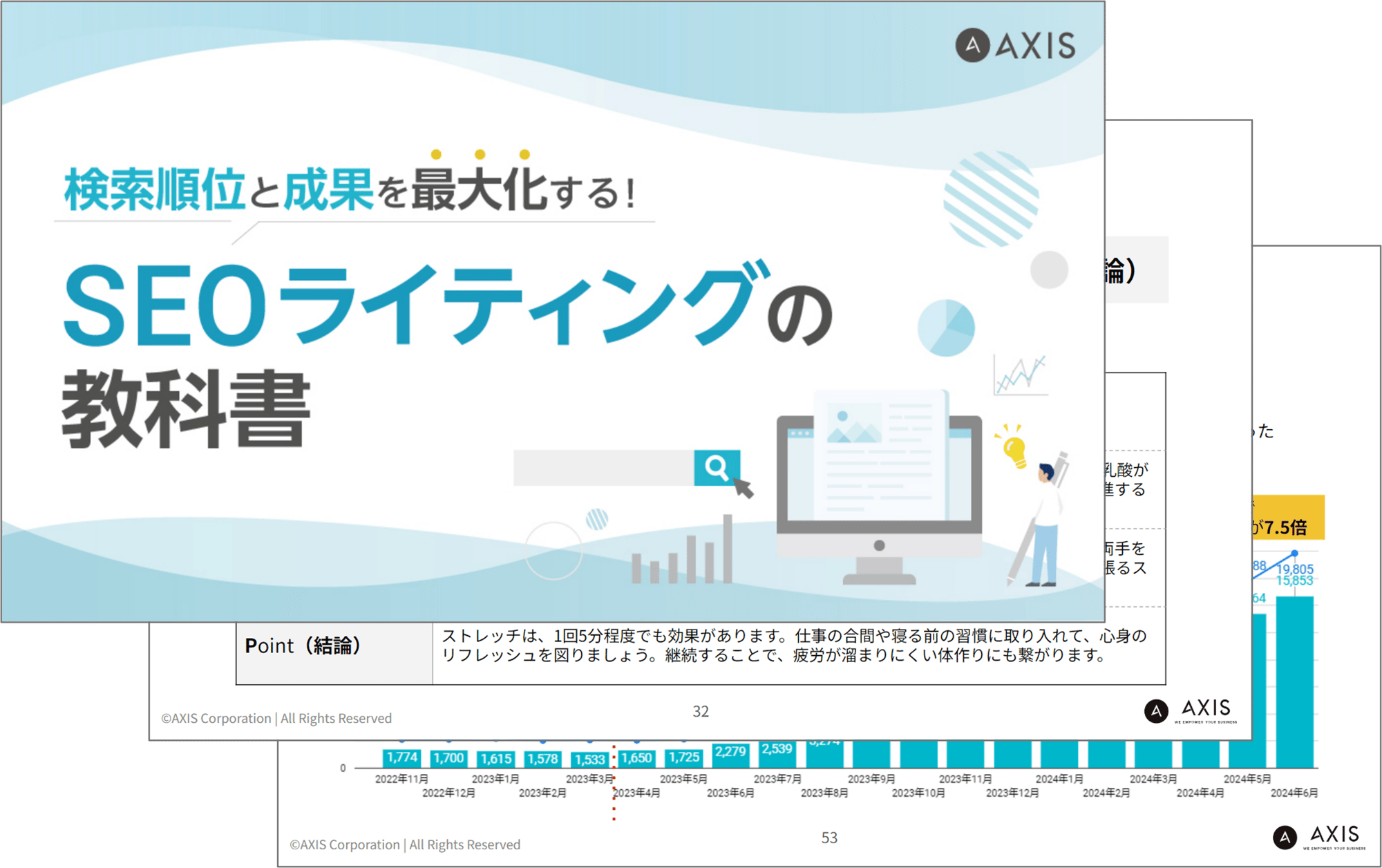Click the AXIS logo on slide 53
The height and width of the screenshot is (868, 1382).
pyautogui.click(x=1318, y=837)
